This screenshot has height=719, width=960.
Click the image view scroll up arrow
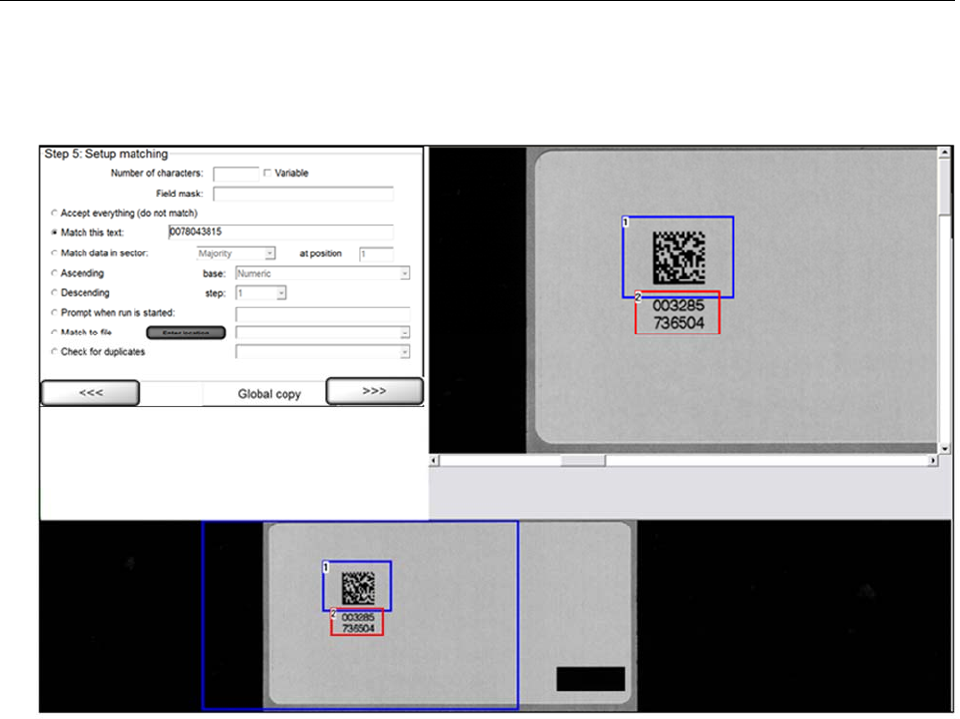(945, 152)
